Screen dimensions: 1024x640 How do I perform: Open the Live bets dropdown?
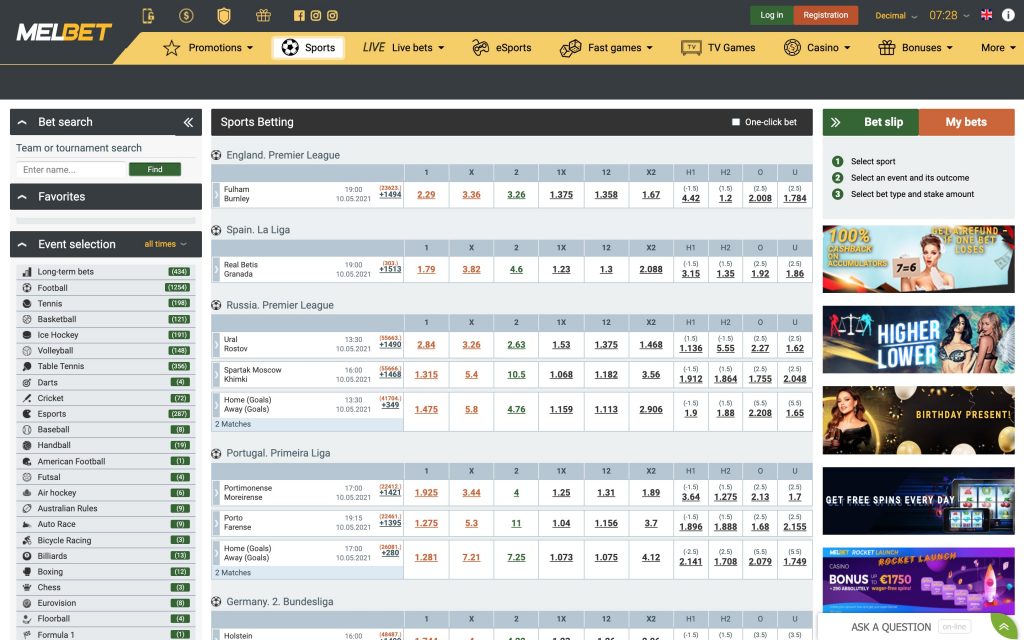404,48
